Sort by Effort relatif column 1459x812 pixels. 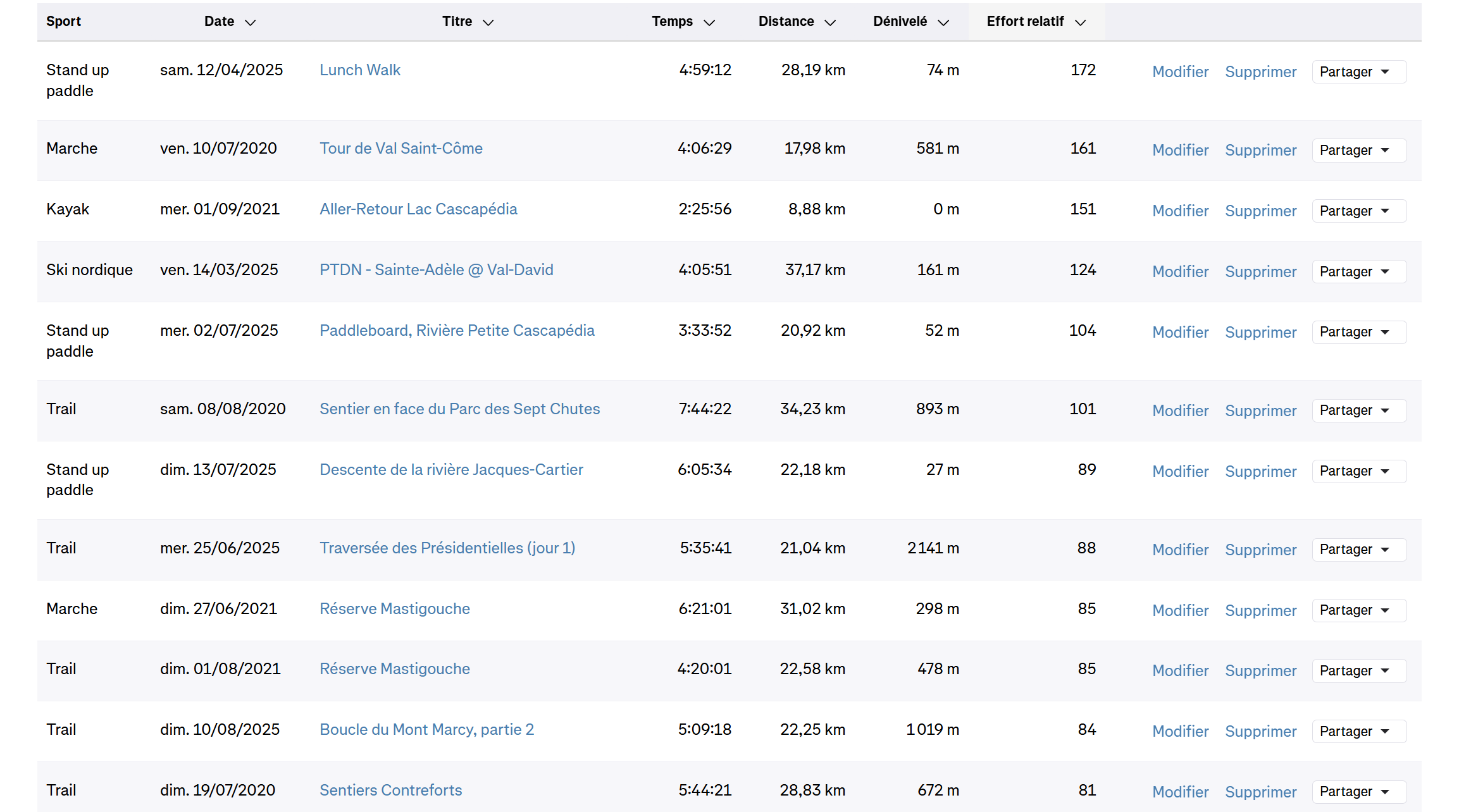click(1035, 22)
